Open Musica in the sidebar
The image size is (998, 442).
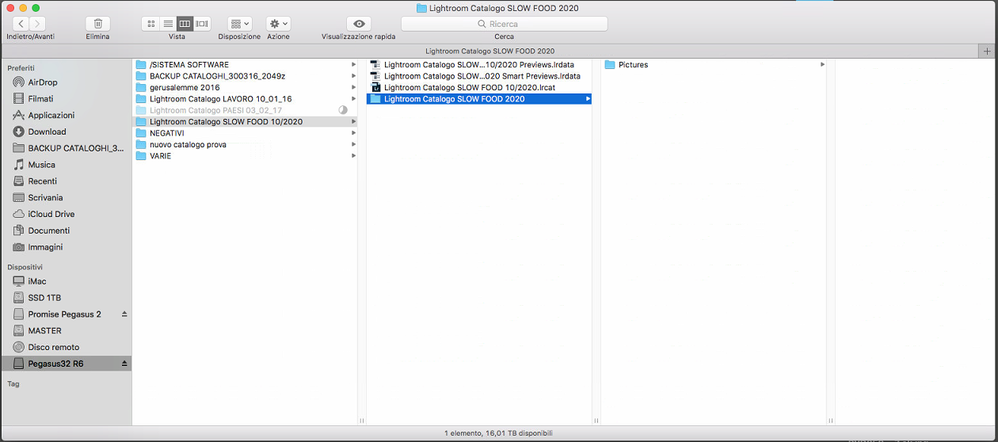[66, 165]
